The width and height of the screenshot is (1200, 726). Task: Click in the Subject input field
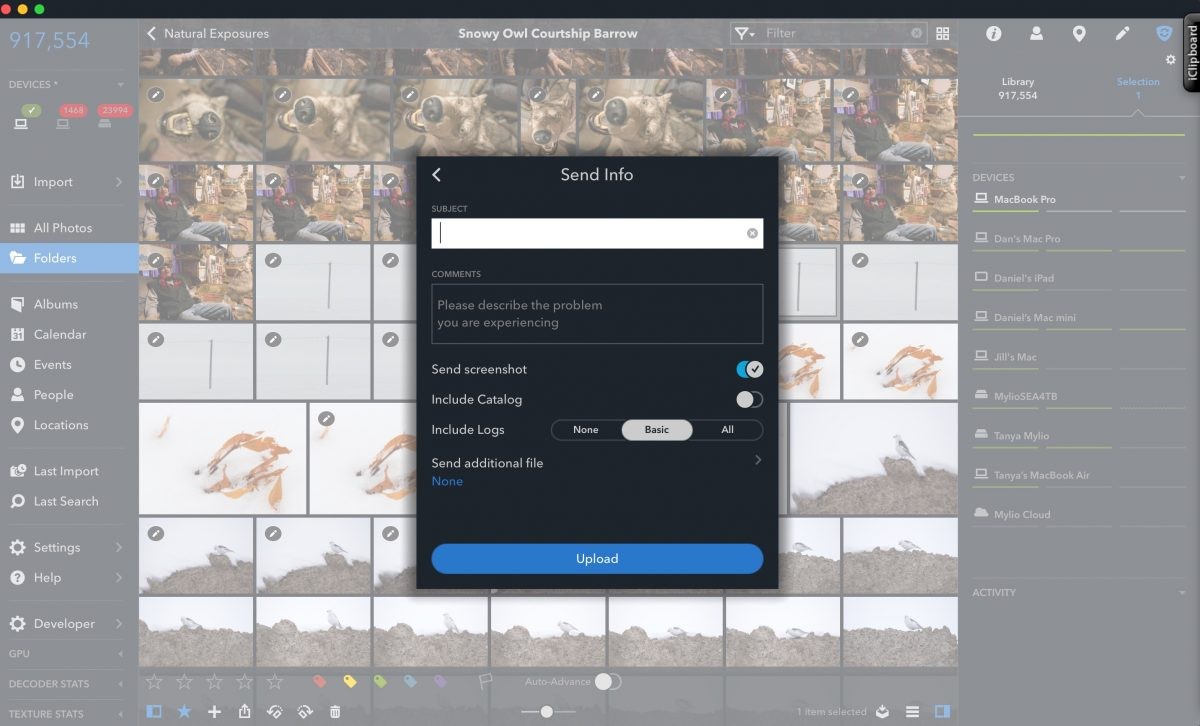tap(597, 233)
